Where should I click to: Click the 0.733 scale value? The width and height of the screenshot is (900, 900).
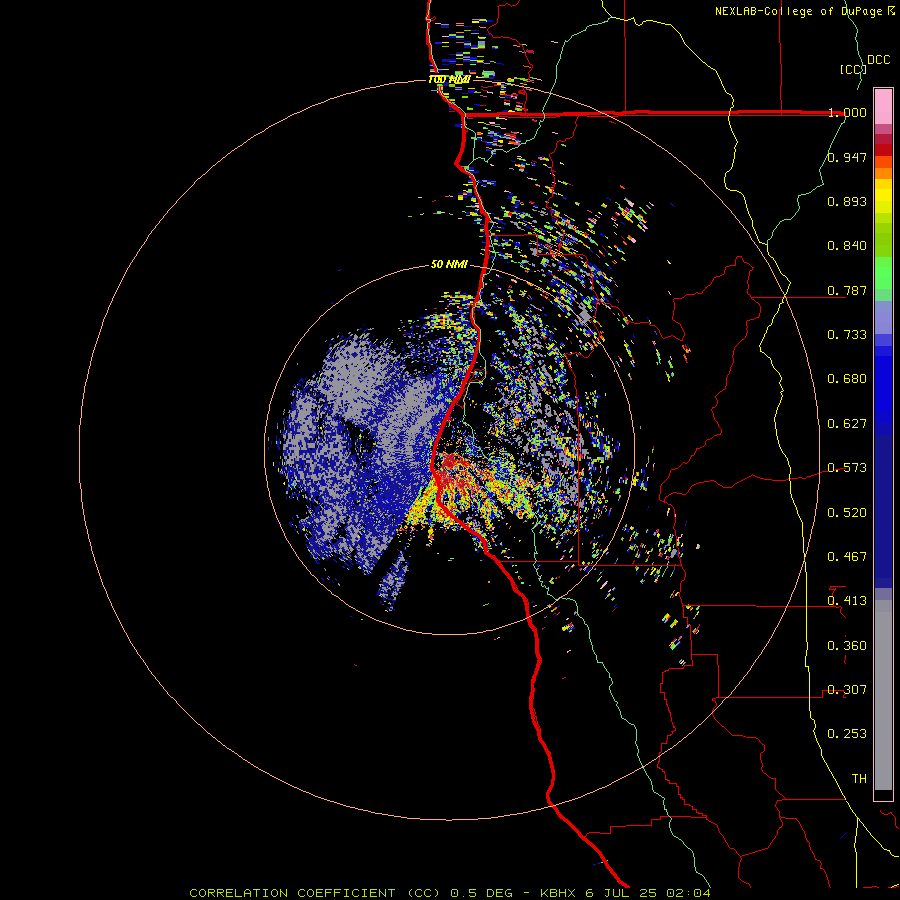(847, 335)
